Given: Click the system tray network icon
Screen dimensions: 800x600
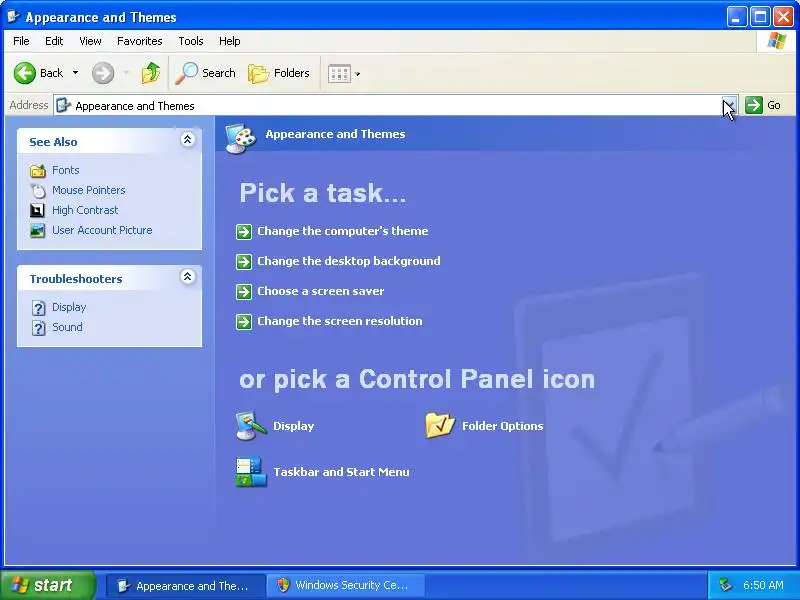Looking at the screenshot, I should click(726, 585).
